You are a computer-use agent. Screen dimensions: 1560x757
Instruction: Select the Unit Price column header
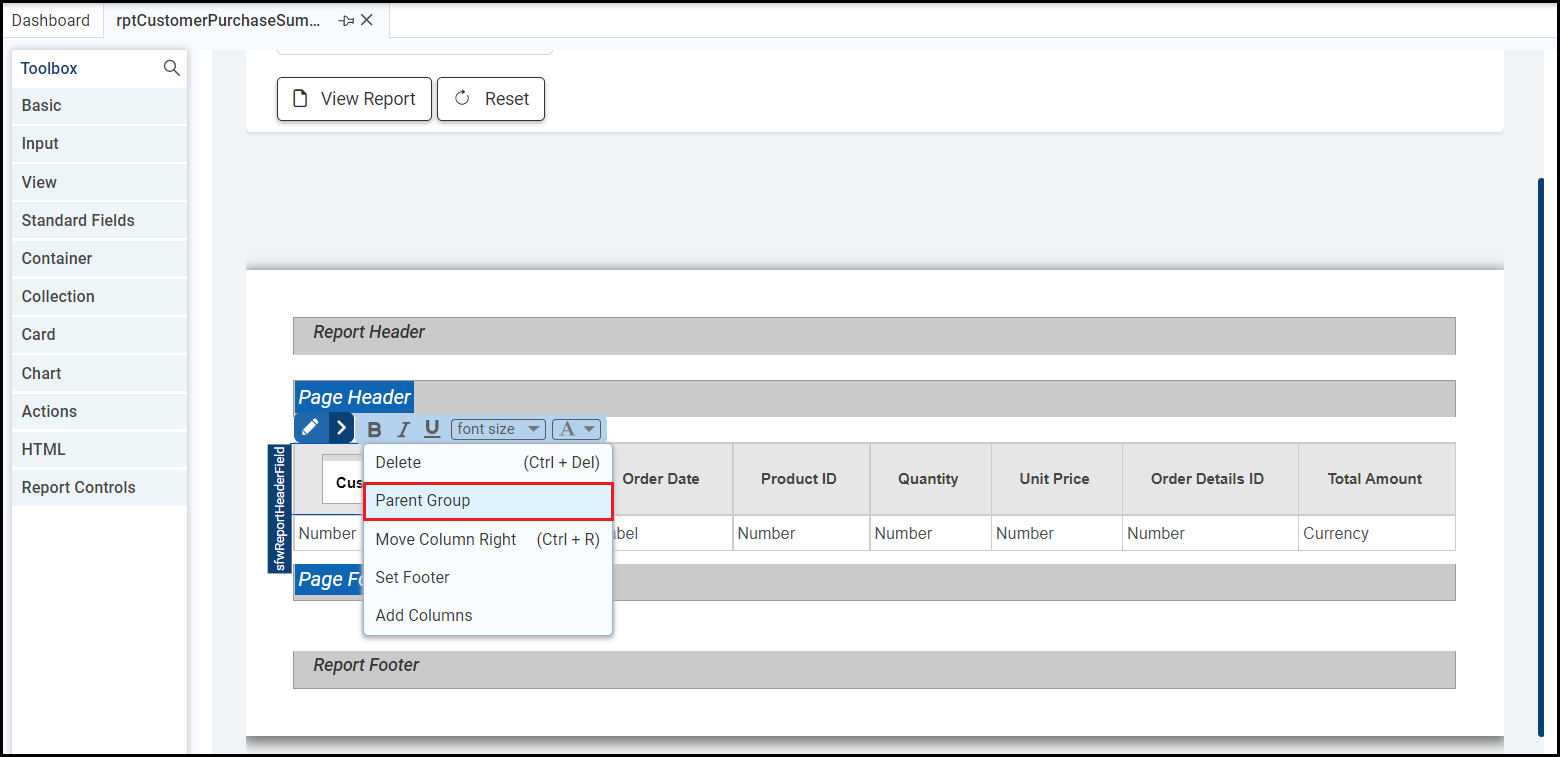(x=1056, y=479)
